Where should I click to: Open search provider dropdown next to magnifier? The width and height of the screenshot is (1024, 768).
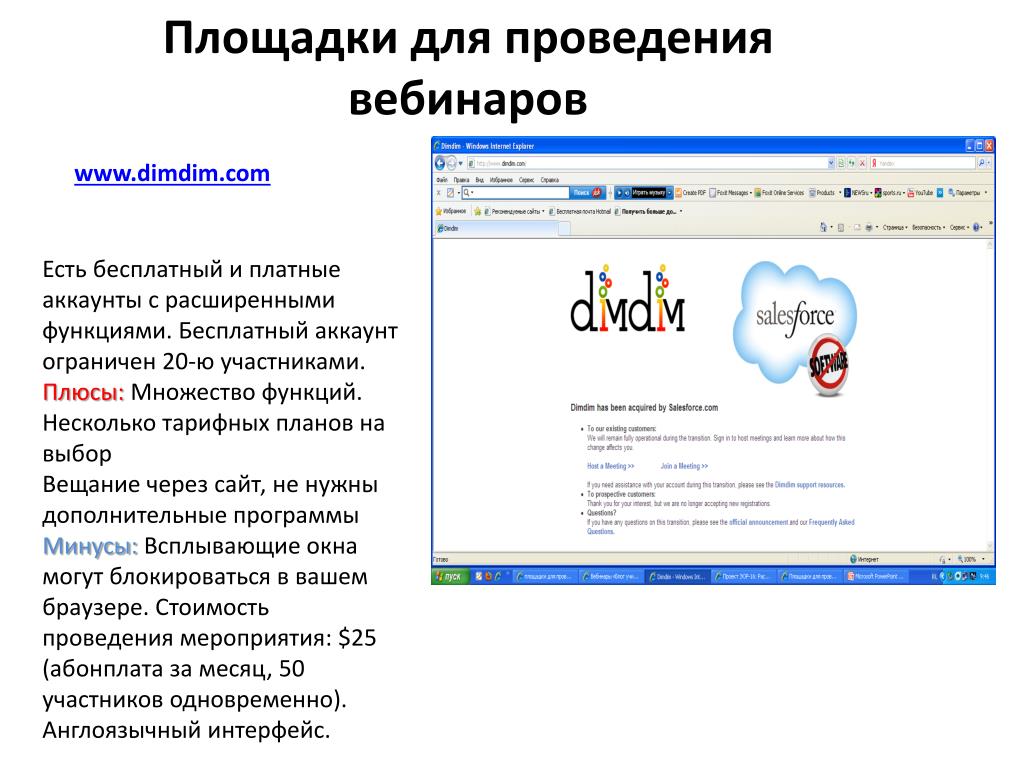pyautogui.click(x=989, y=163)
